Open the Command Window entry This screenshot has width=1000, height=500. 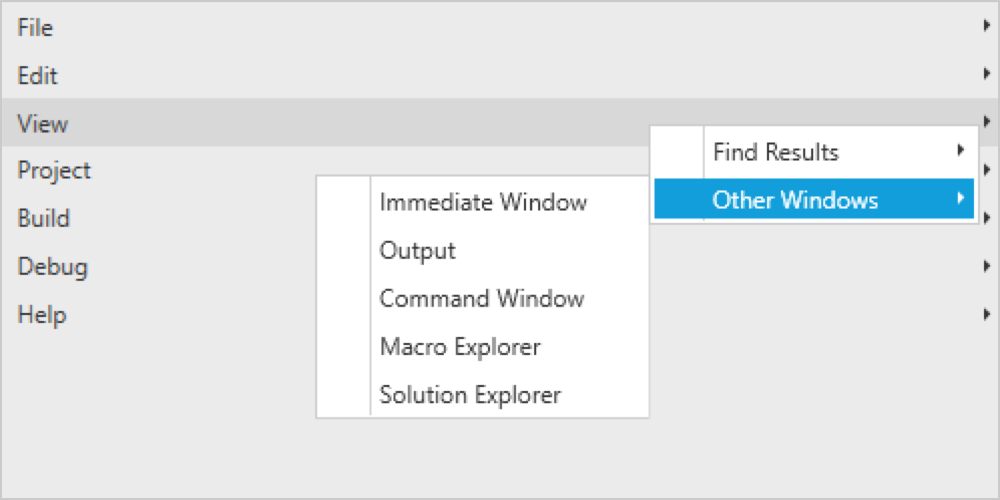pos(482,298)
